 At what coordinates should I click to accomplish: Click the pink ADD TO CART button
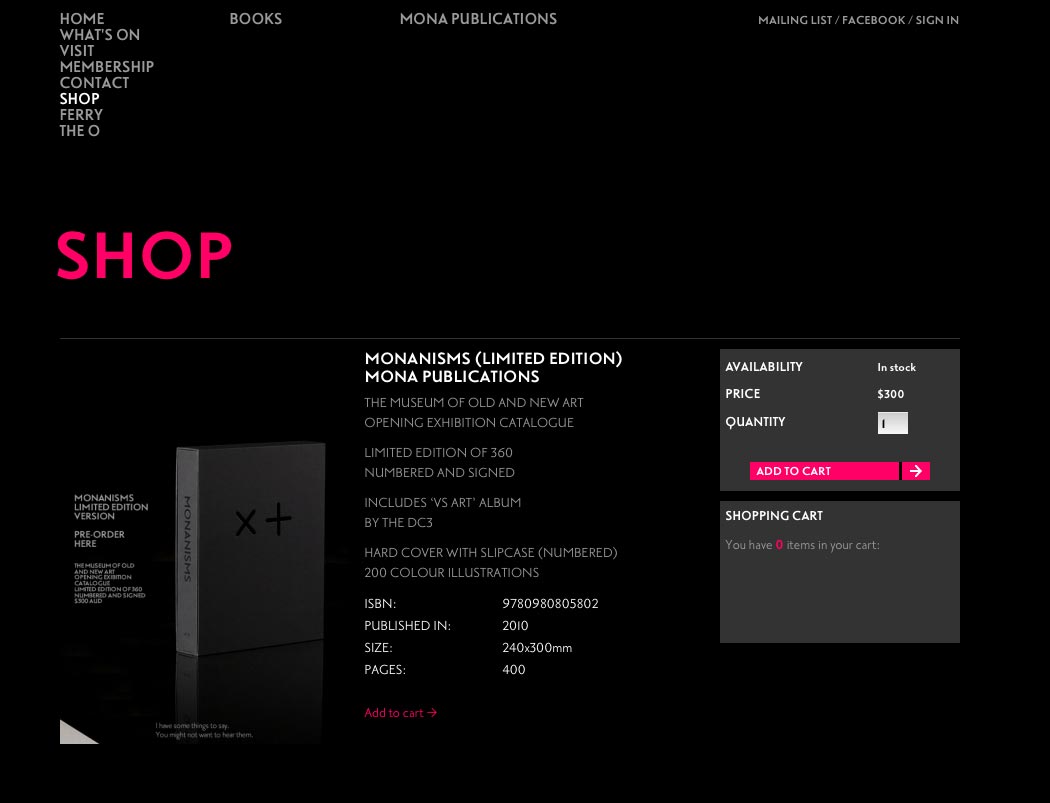click(x=824, y=471)
